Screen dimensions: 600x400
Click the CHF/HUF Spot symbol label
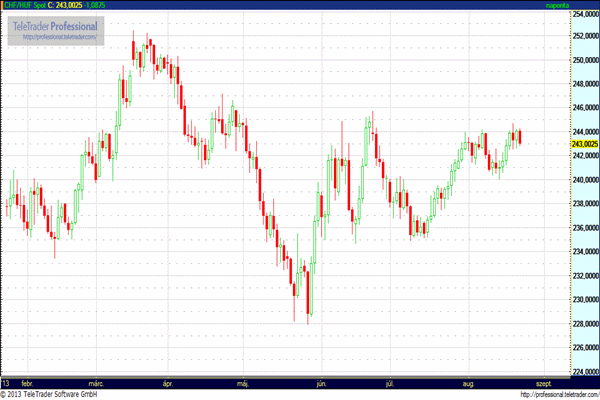pyautogui.click(x=24, y=5)
